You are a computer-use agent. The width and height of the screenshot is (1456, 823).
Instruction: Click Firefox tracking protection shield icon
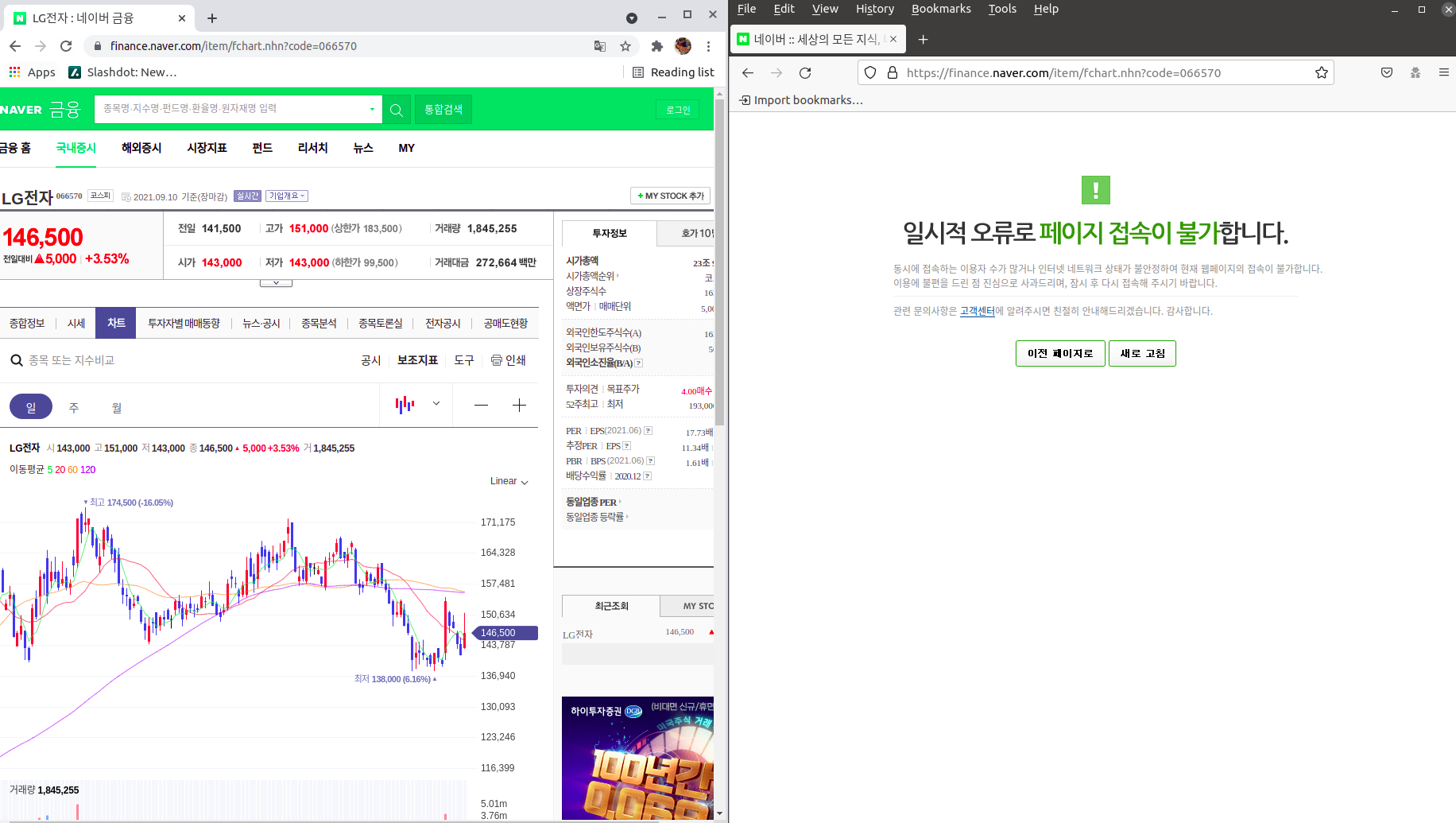coord(870,72)
